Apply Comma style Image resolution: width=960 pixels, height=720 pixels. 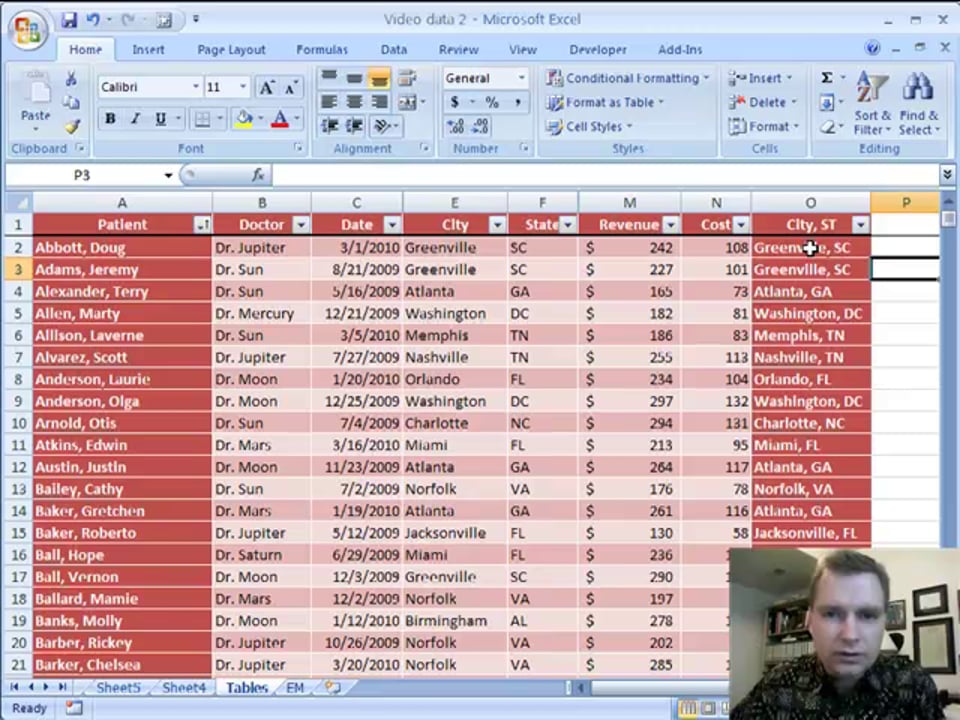click(518, 102)
